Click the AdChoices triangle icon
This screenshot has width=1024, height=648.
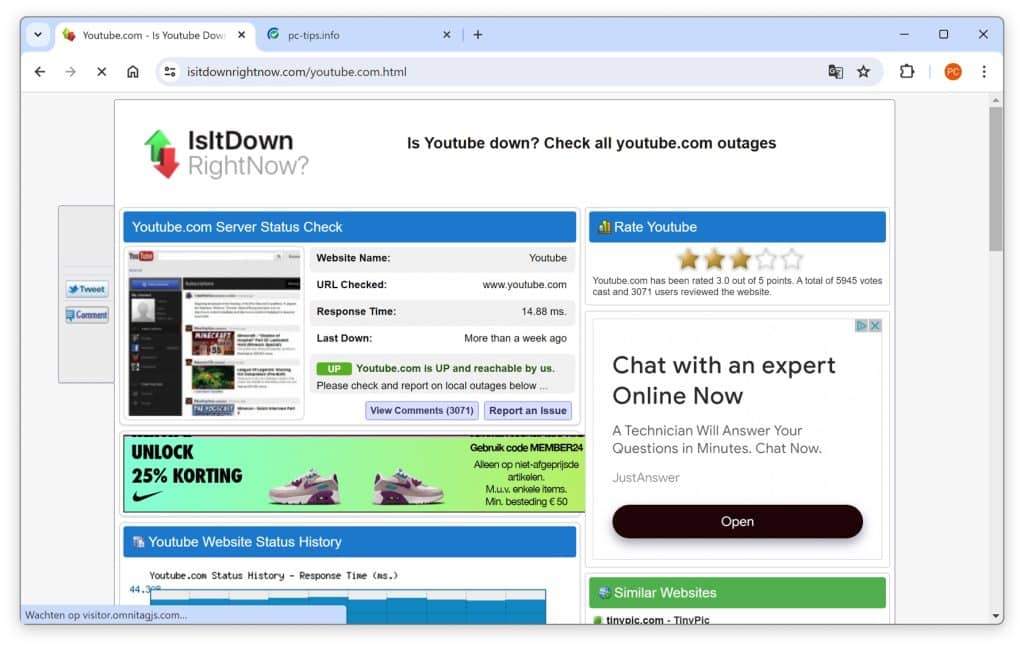coord(861,325)
